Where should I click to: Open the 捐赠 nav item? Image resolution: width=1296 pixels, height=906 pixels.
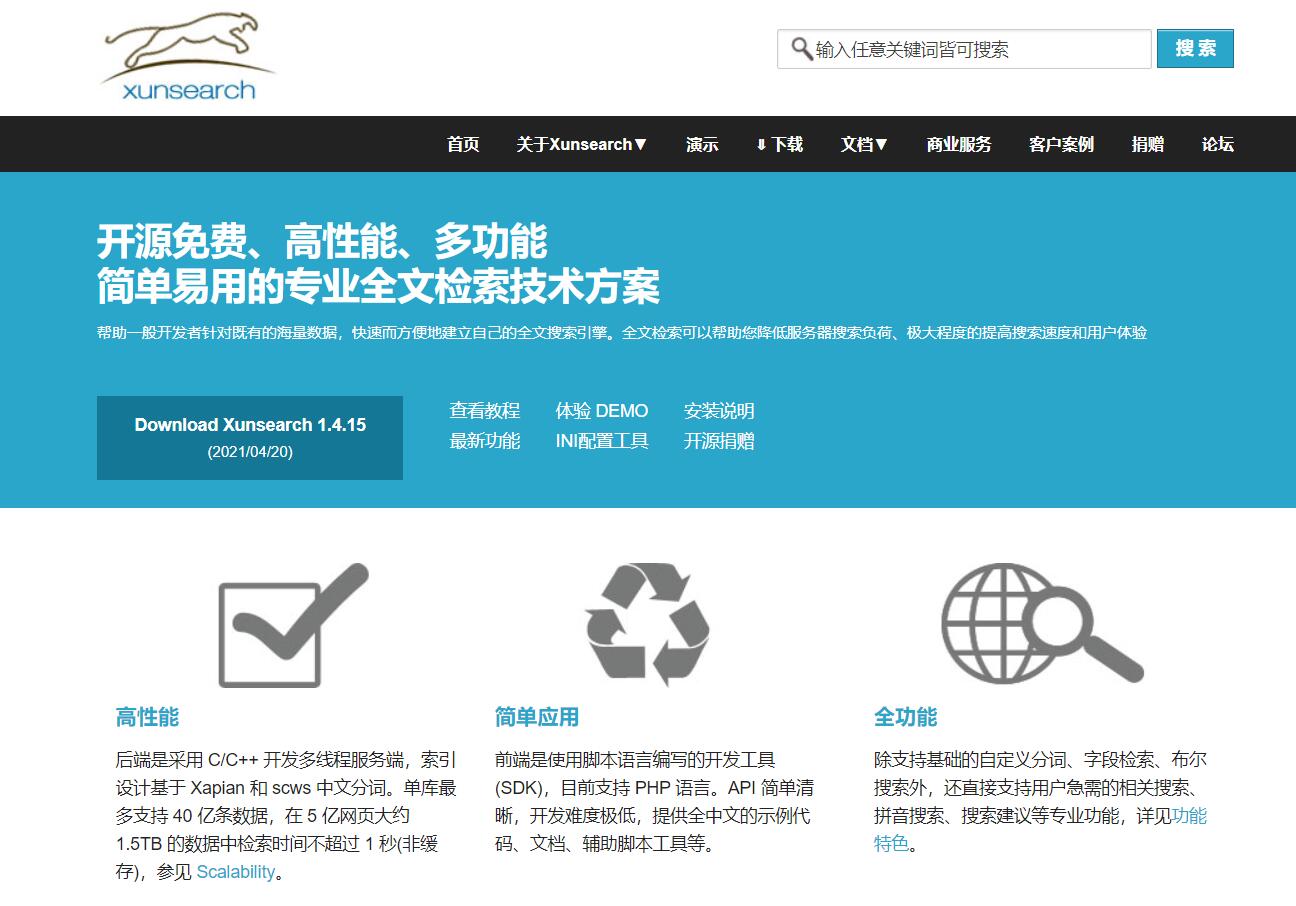pyautogui.click(x=1148, y=144)
